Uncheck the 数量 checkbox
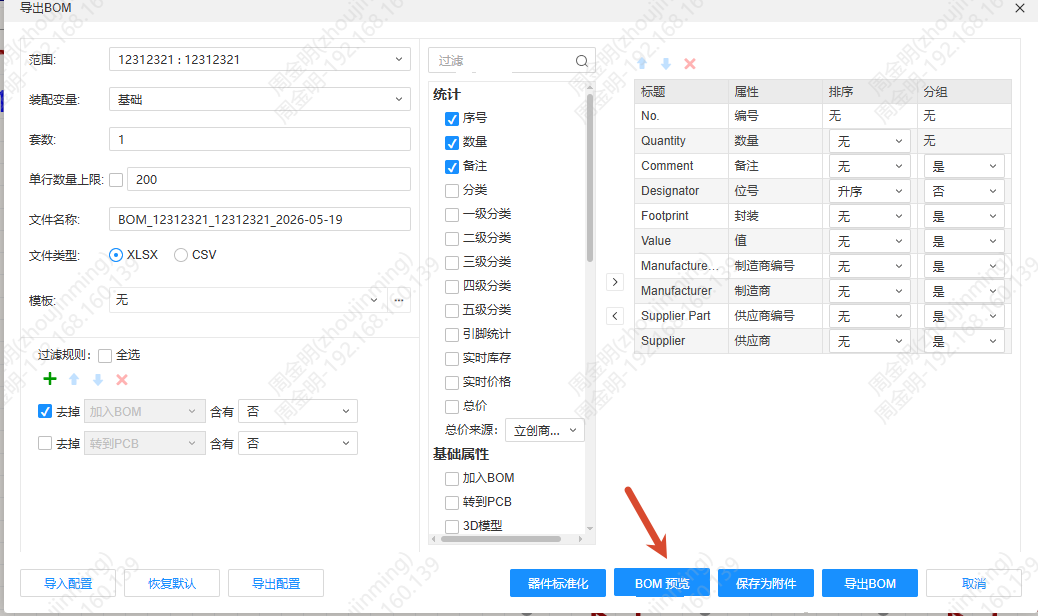The height and width of the screenshot is (616, 1038). coord(452,142)
